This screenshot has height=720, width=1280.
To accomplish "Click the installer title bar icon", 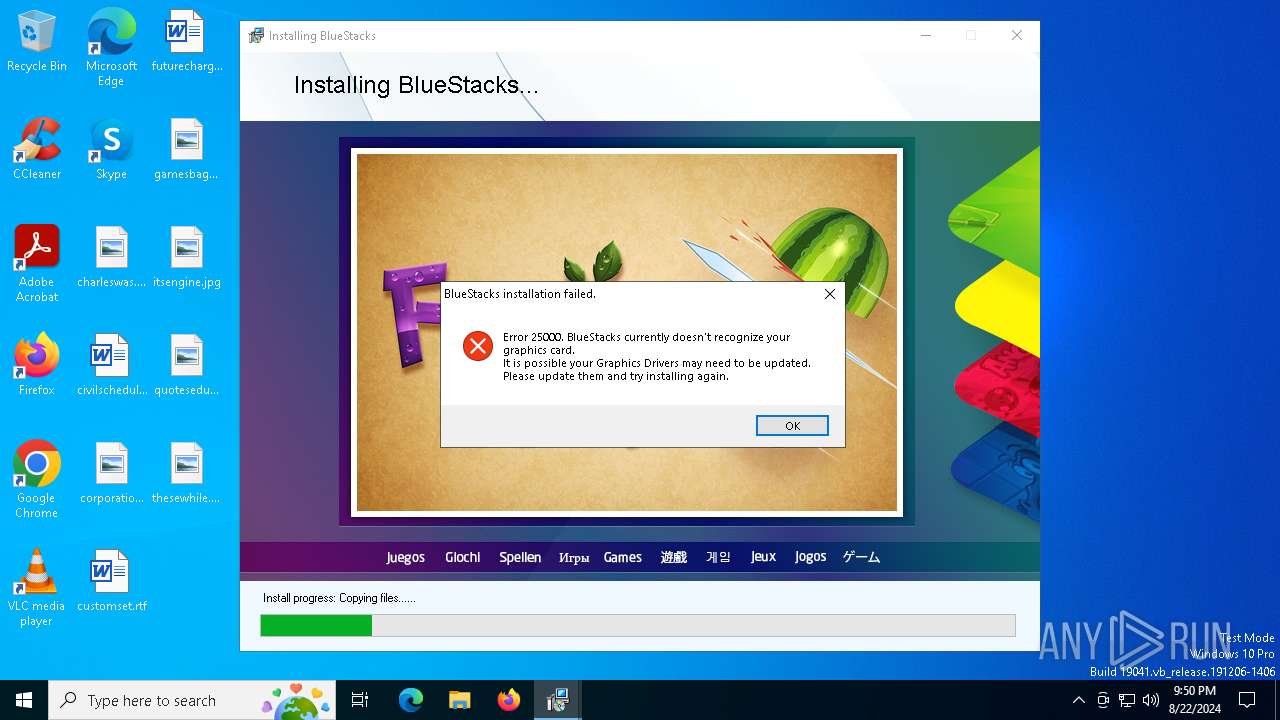I will (256, 35).
